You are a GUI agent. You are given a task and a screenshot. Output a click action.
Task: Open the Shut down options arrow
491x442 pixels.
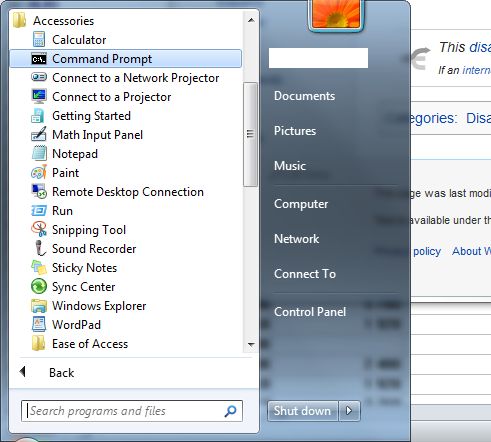point(349,411)
